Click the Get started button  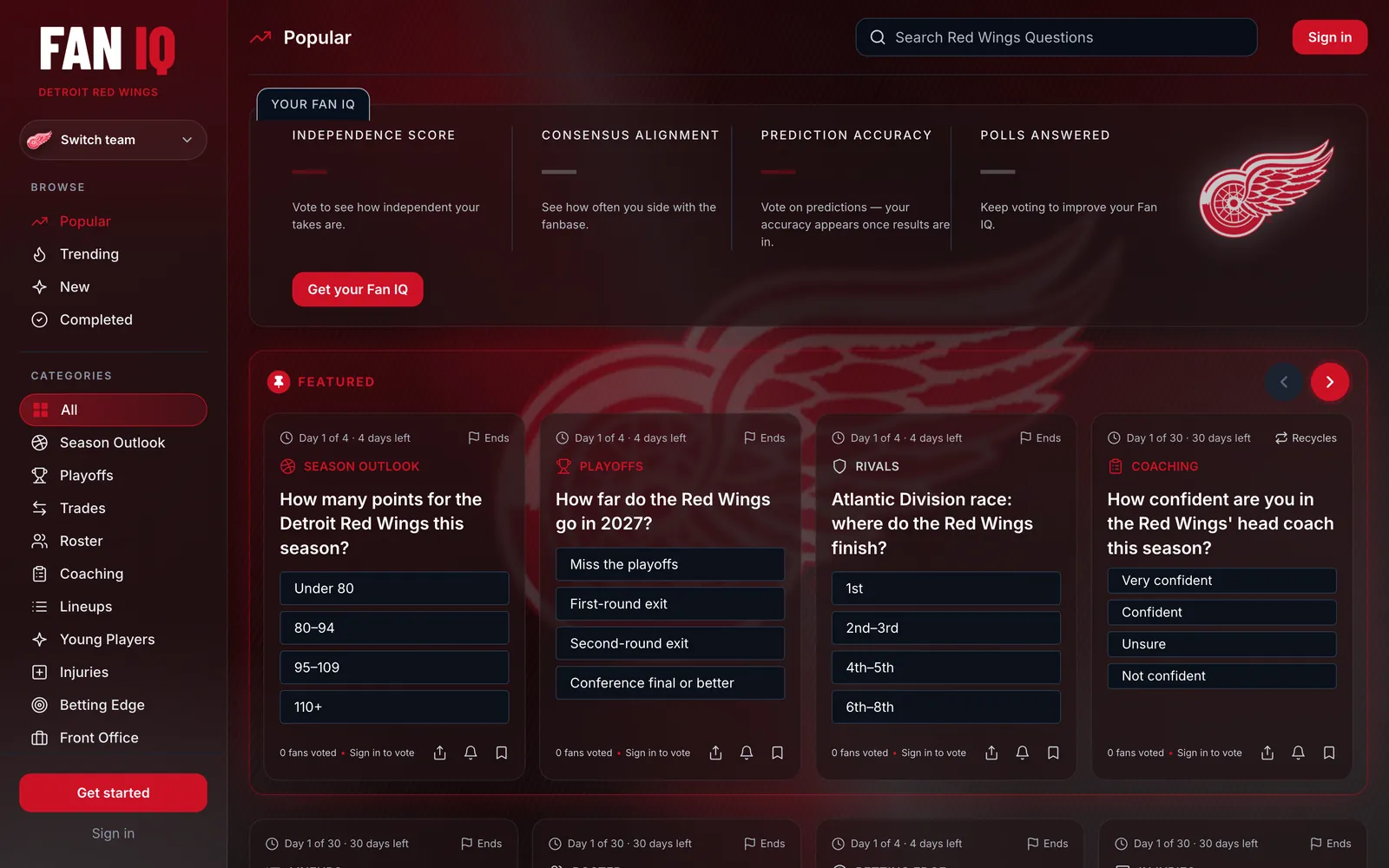click(x=113, y=792)
